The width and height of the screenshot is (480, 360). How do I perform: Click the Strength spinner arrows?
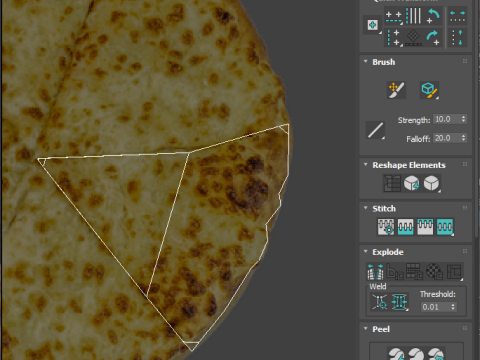click(x=463, y=119)
